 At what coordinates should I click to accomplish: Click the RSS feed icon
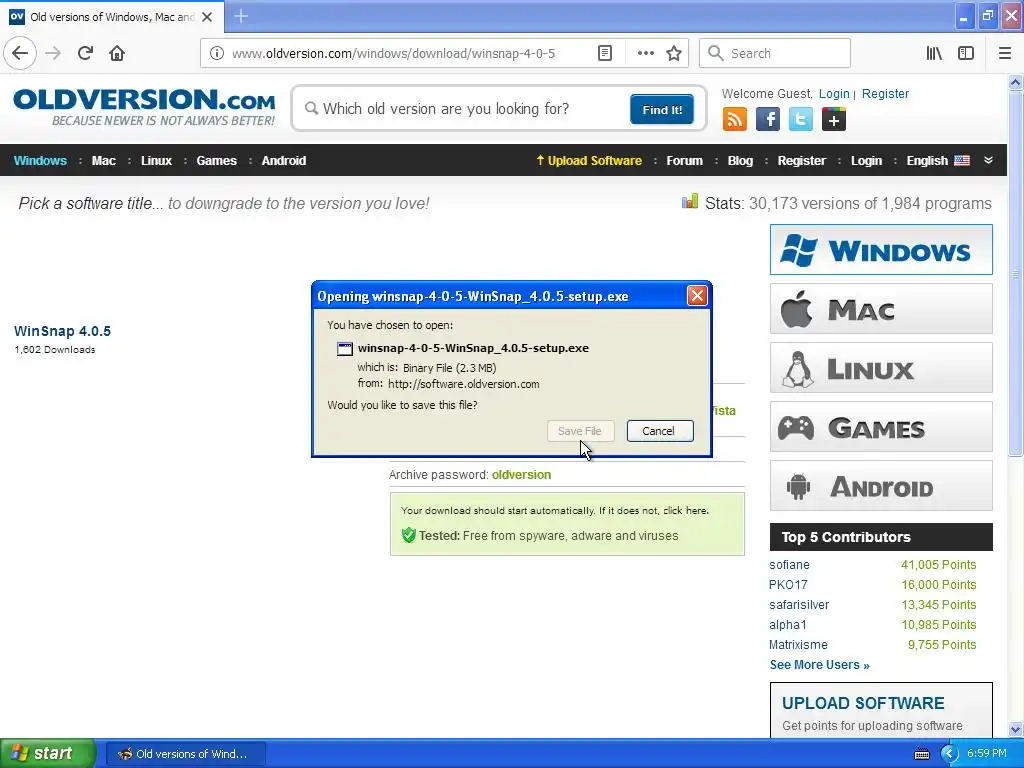point(735,120)
